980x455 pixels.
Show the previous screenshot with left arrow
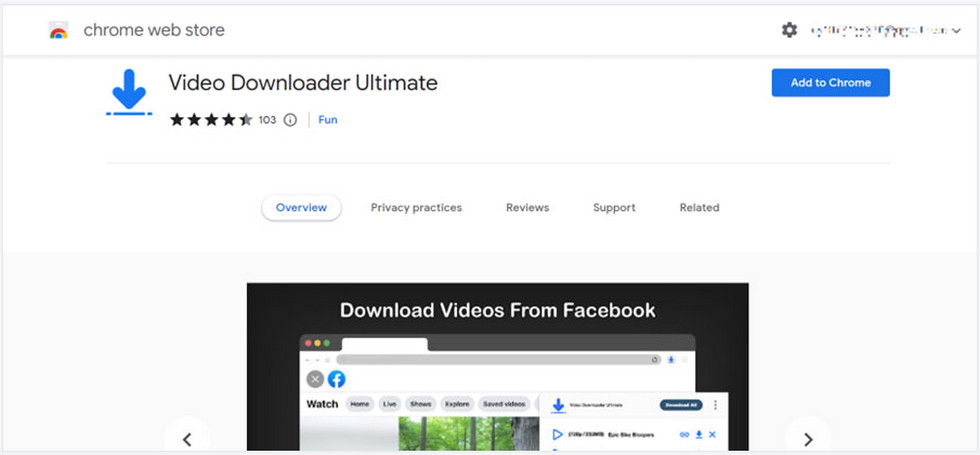click(x=187, y=439)
